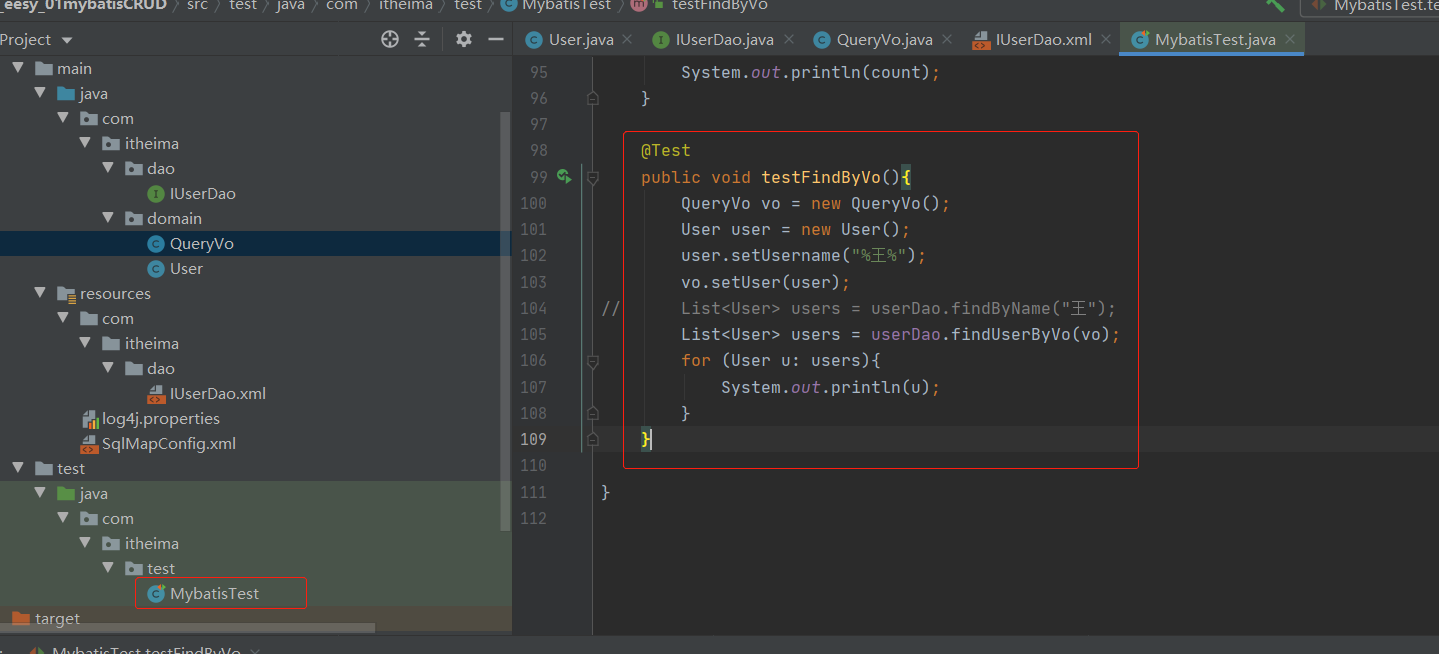Hide the Project tool window
This screenshot has width=1439, height=654.
point(495,39)
